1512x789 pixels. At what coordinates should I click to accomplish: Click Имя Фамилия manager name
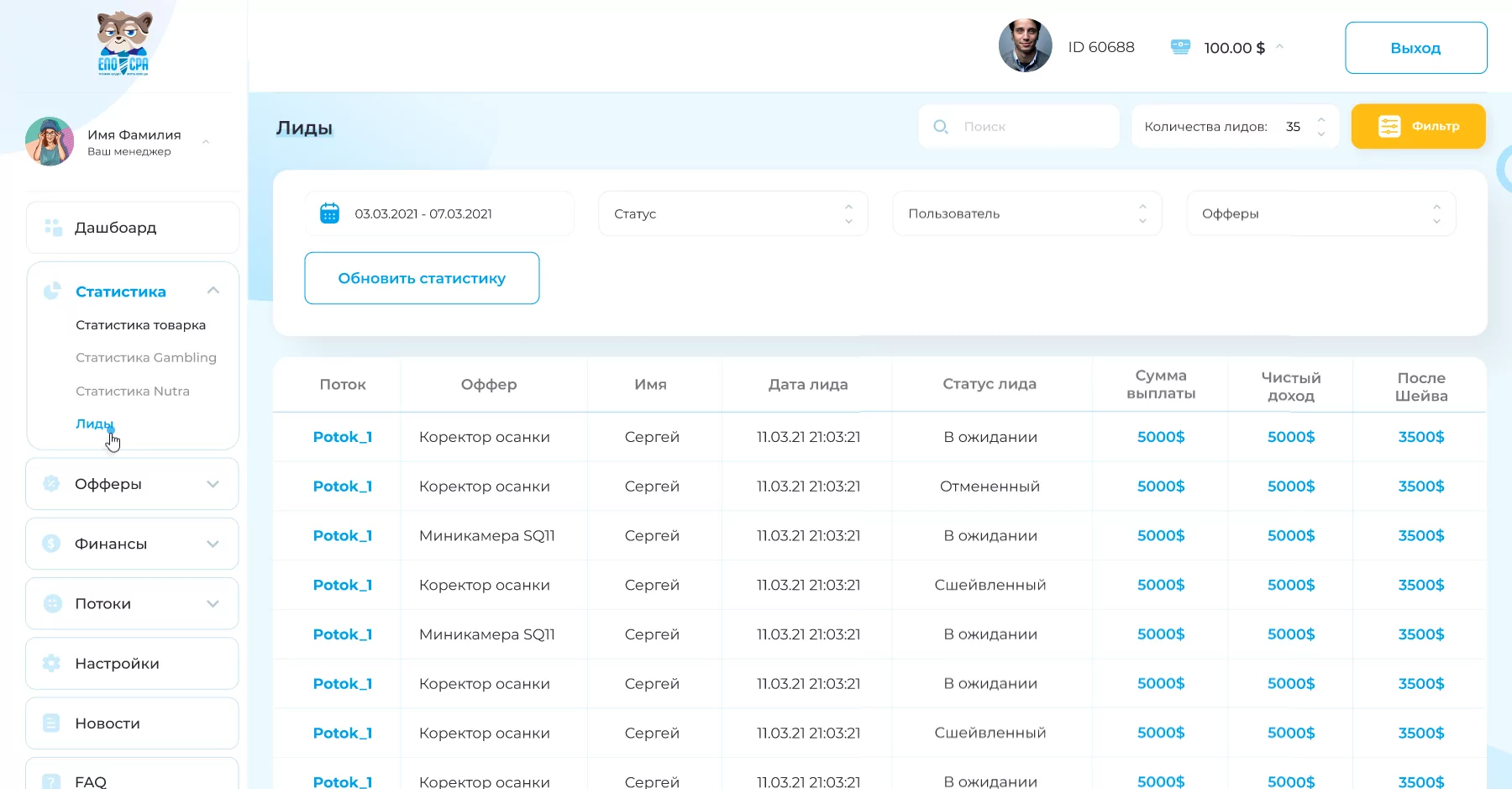click(134, 134)
